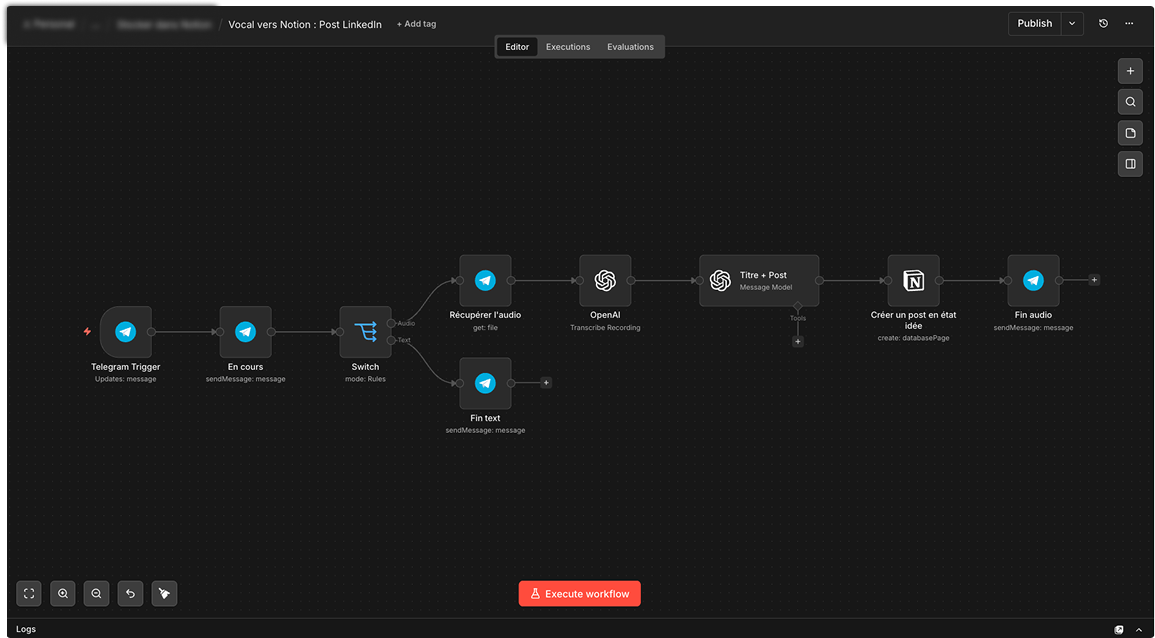Click the Switch node's Audio output handle
The width and height of the screenshot is (1155, 638).
click(x=391, y=323)
